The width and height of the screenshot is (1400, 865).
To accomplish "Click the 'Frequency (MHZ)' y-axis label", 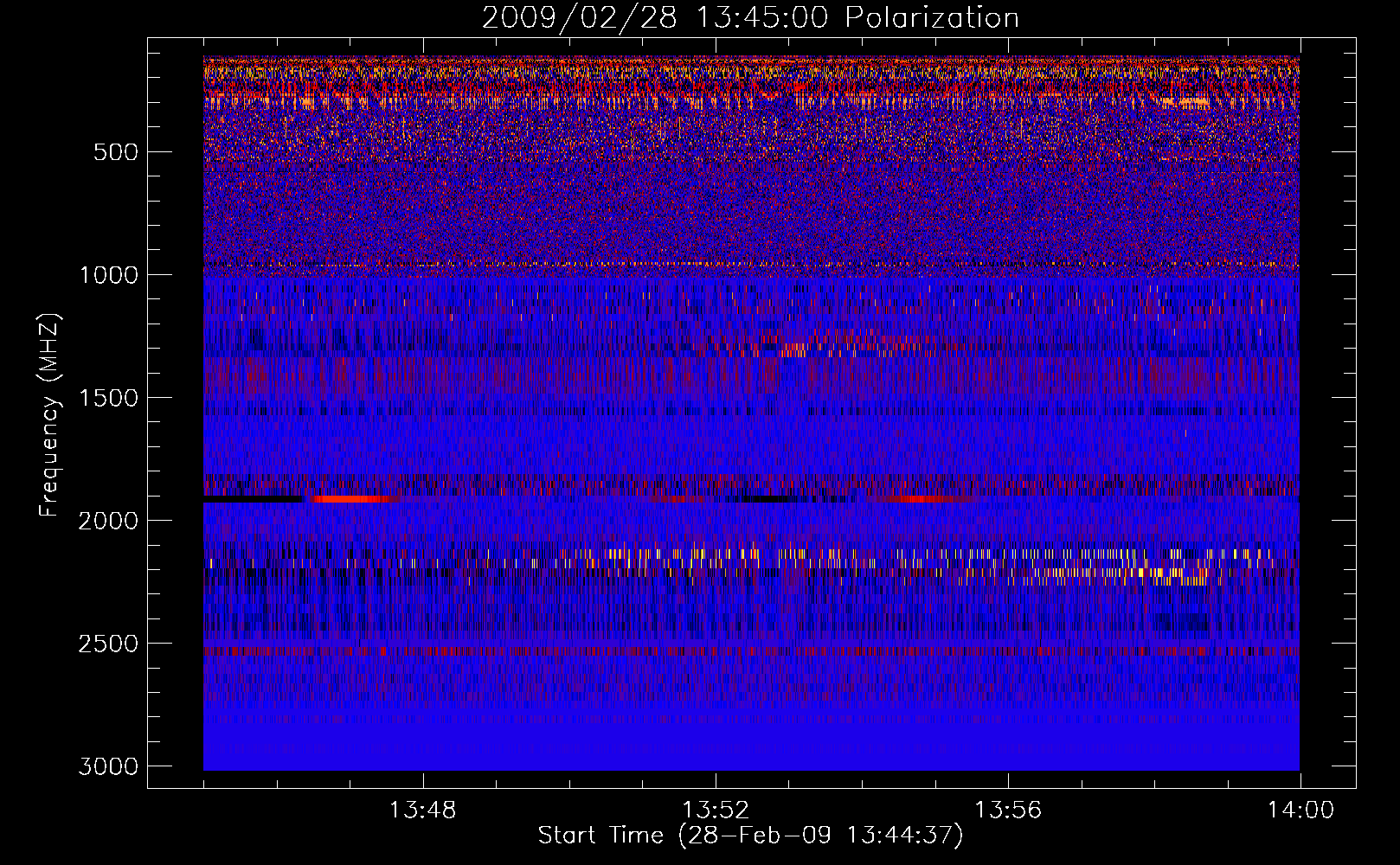I will coord(49,415).
